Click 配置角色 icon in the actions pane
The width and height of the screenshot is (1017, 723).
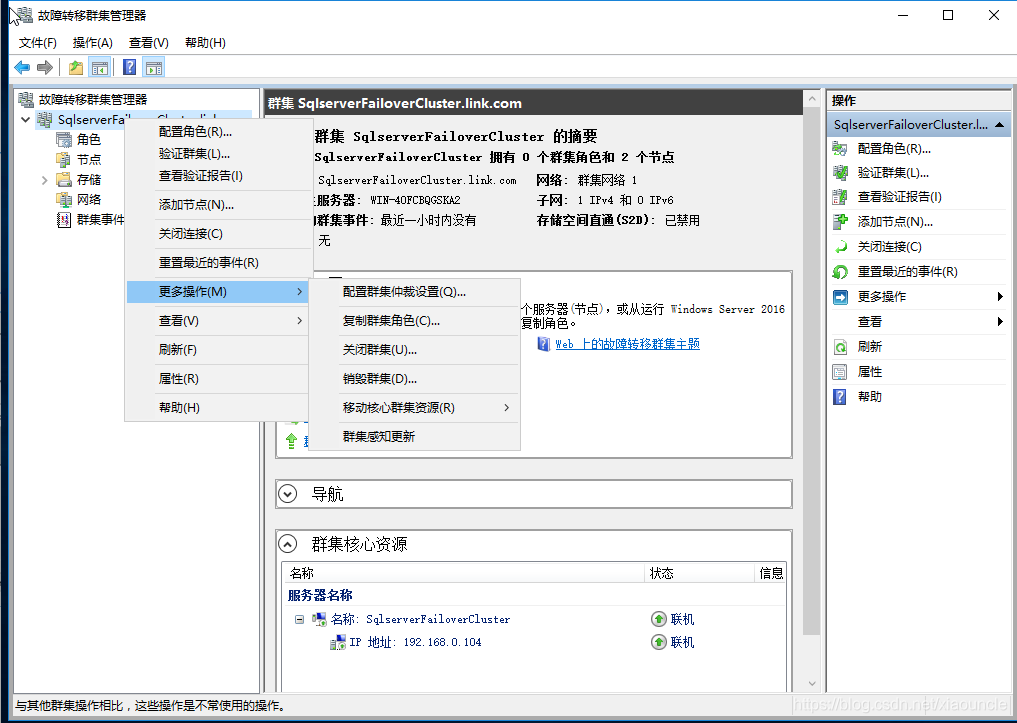[x=841, y=148]
